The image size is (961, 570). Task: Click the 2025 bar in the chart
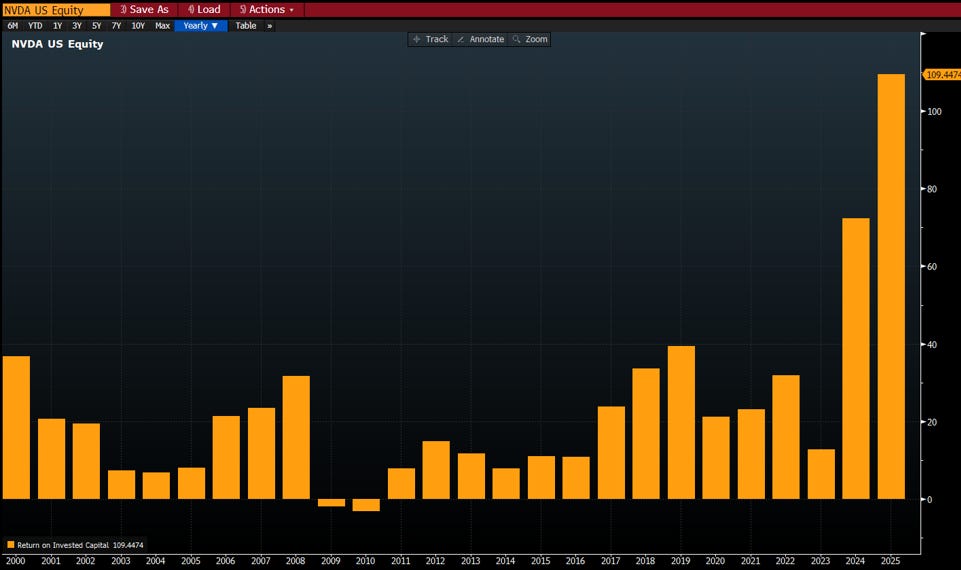pos(891,286)
